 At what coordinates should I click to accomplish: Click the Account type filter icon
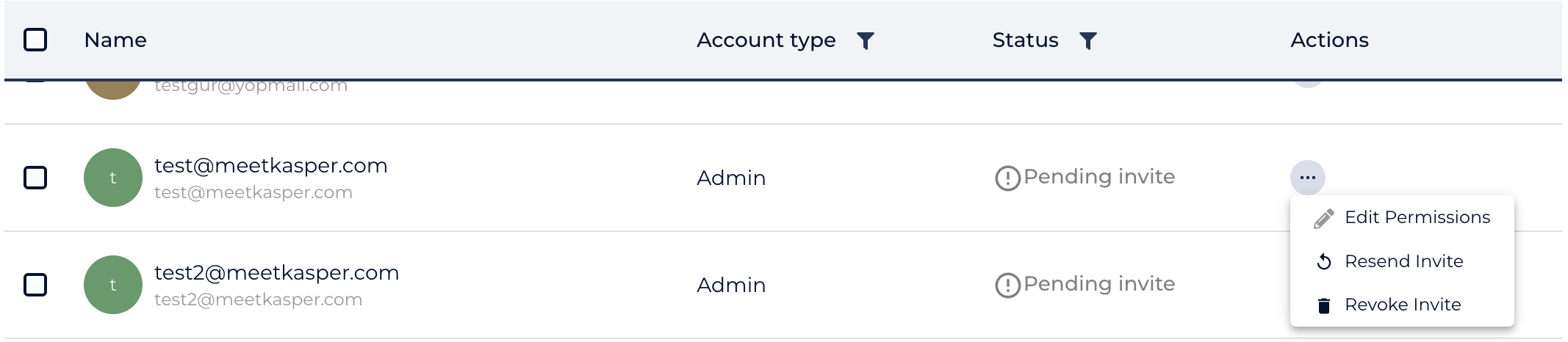866,41
